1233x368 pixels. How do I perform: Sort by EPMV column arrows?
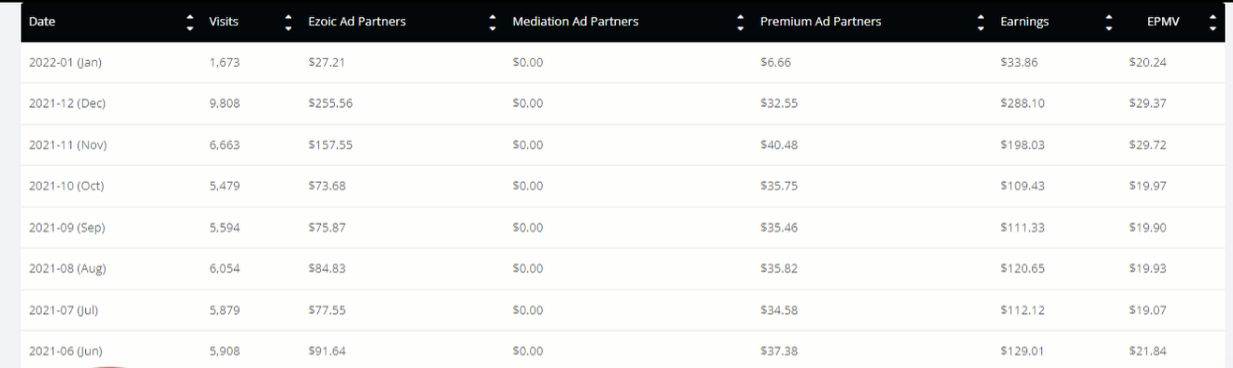pyautogui.click(x=1213, y=22)
